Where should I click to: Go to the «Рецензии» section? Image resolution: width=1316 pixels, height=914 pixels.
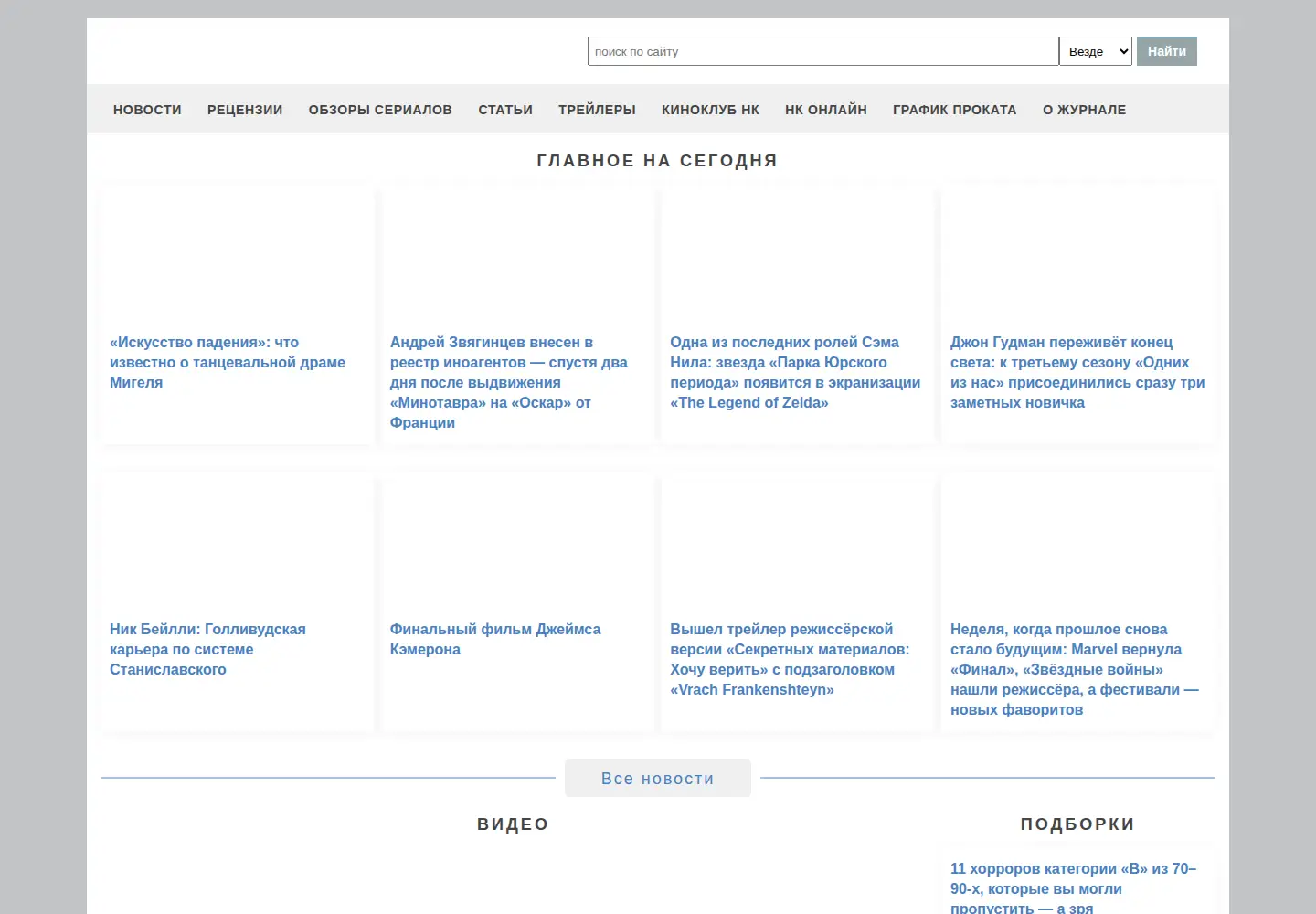pos(245,110)
